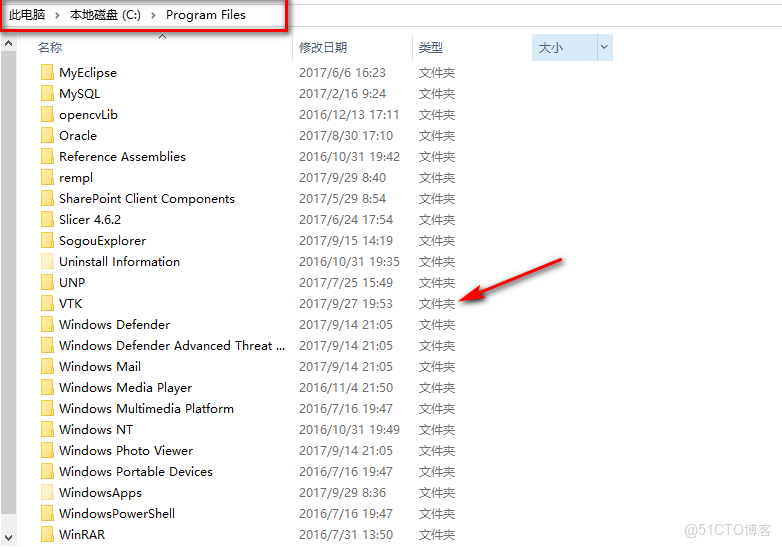Select the Windows Defender folder name

click(x=114, y=324)
